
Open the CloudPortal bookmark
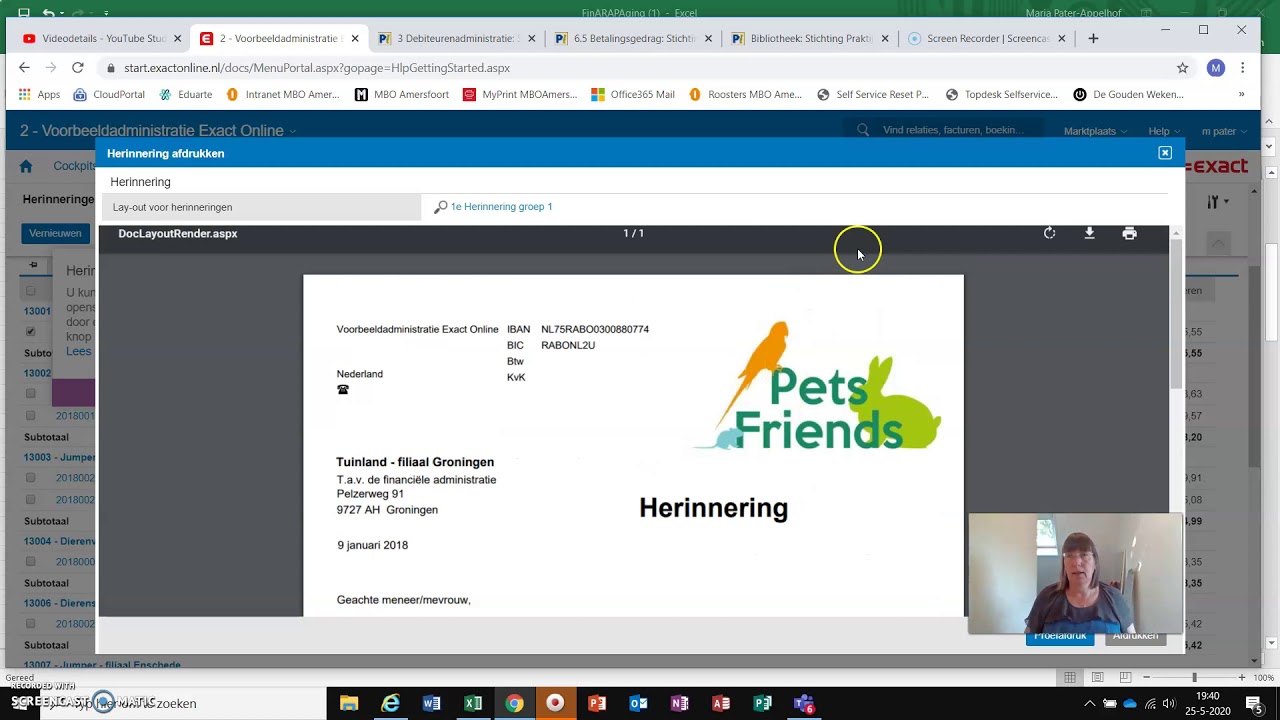click(109, 94)
